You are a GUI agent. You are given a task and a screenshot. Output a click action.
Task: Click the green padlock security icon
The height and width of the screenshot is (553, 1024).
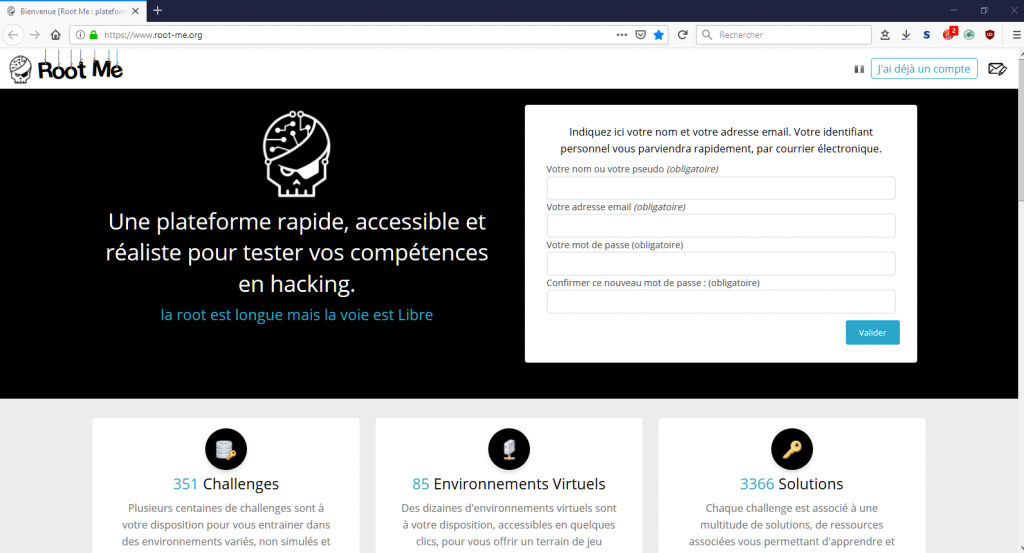point(94,34)
